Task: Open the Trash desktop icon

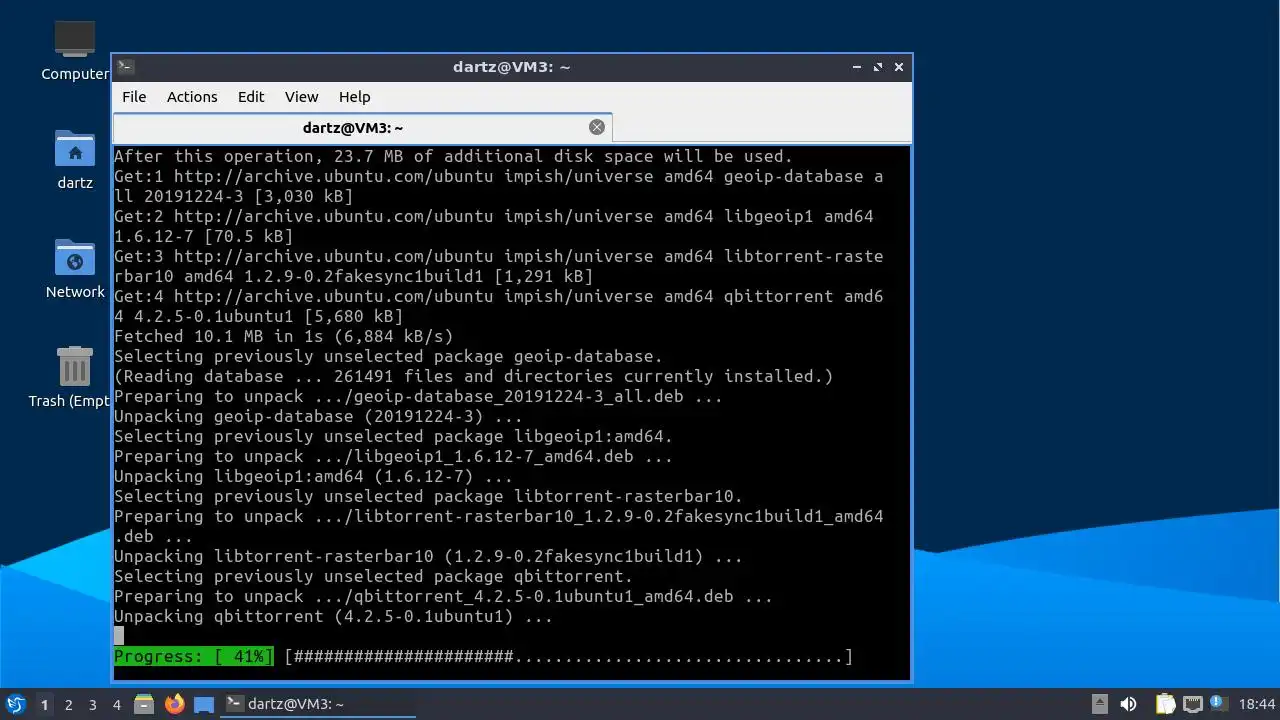Action: point(75,377)
